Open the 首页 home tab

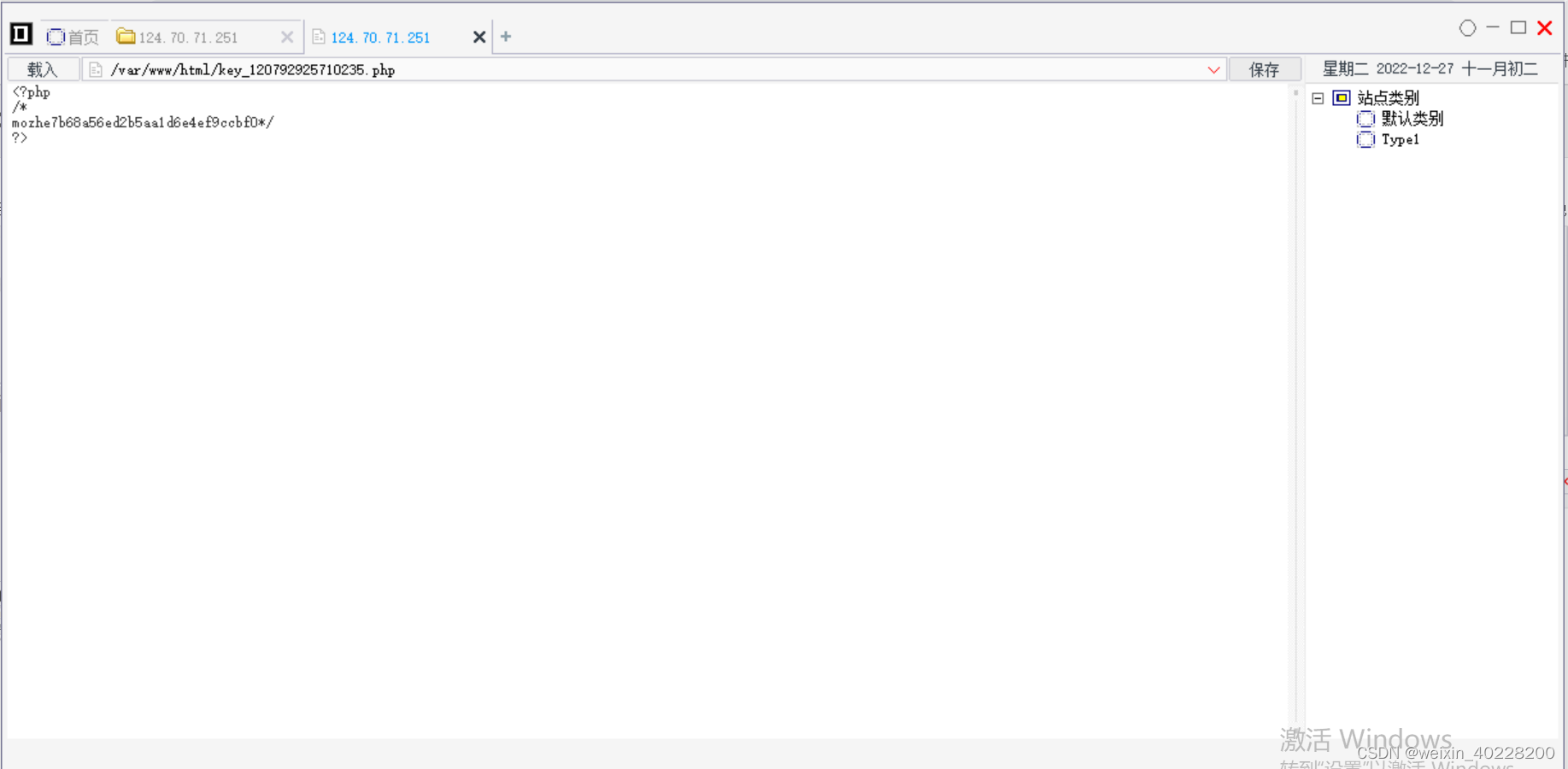(x=73, y=37)
